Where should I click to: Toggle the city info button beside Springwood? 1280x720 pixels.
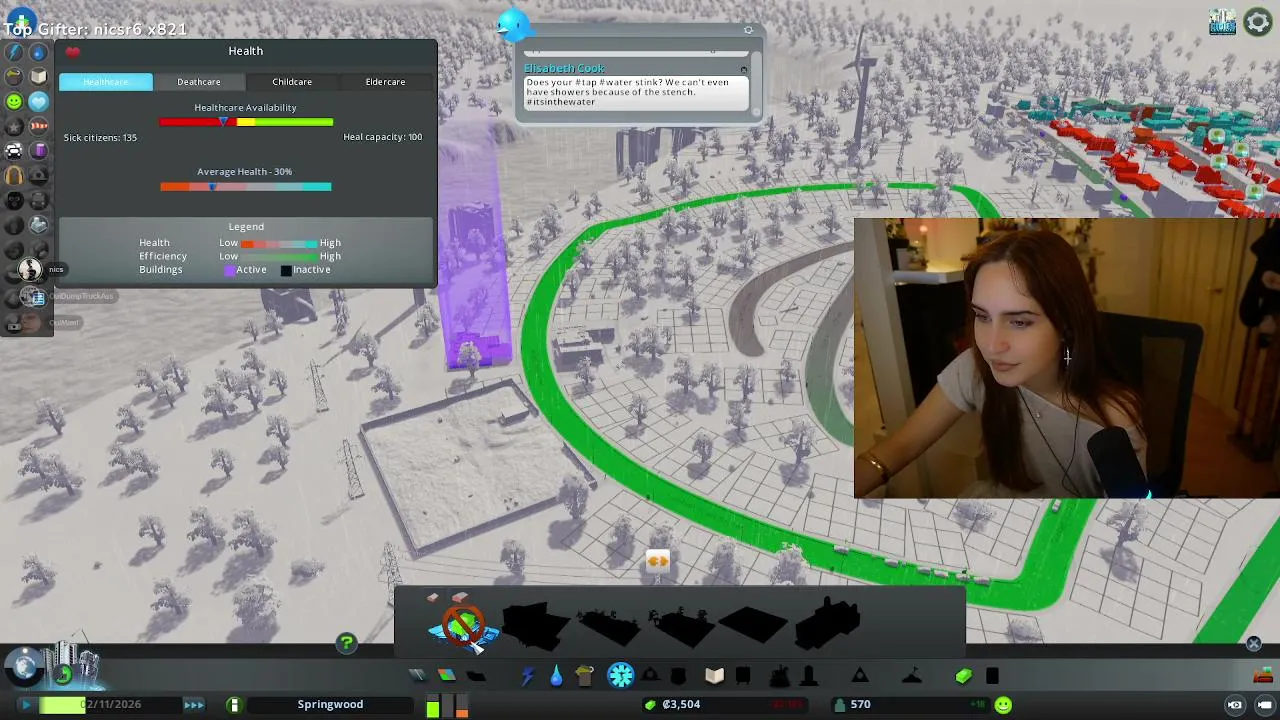click(x=234, y=705)
